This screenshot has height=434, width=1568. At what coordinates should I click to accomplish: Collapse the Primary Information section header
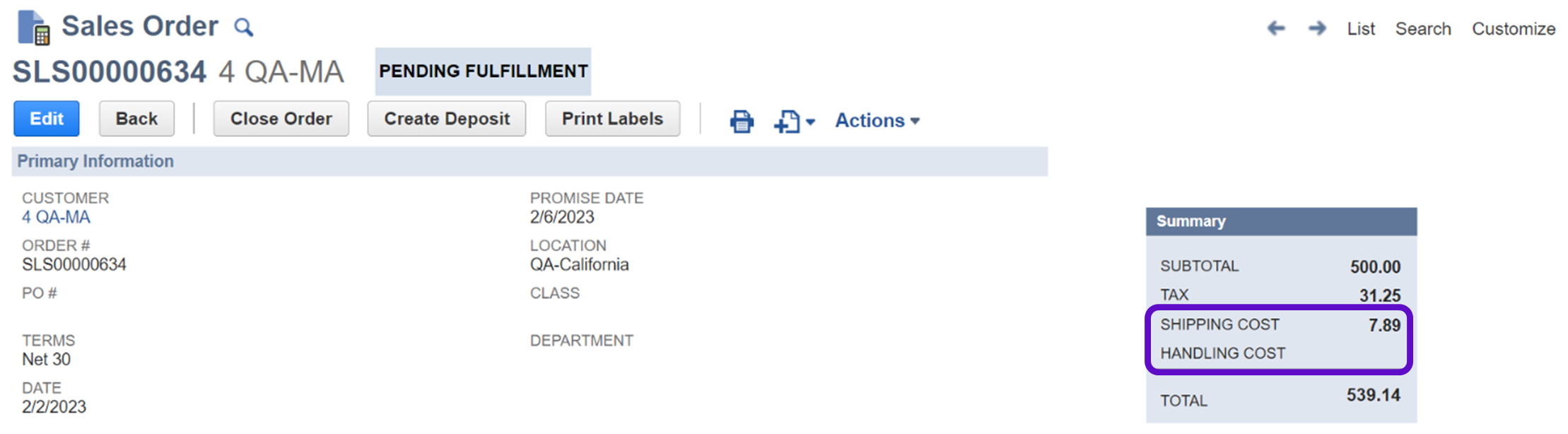tap(95, 161)
